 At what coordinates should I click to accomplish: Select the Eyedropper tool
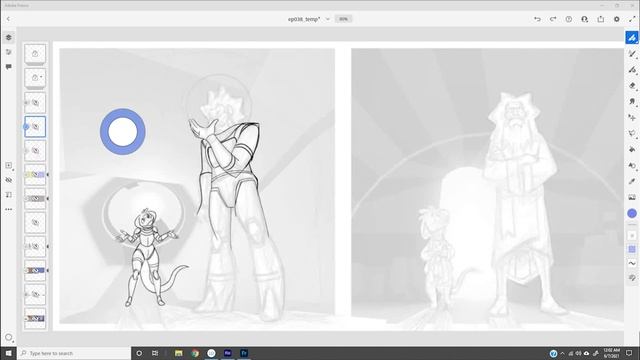(x=632, y=181)
